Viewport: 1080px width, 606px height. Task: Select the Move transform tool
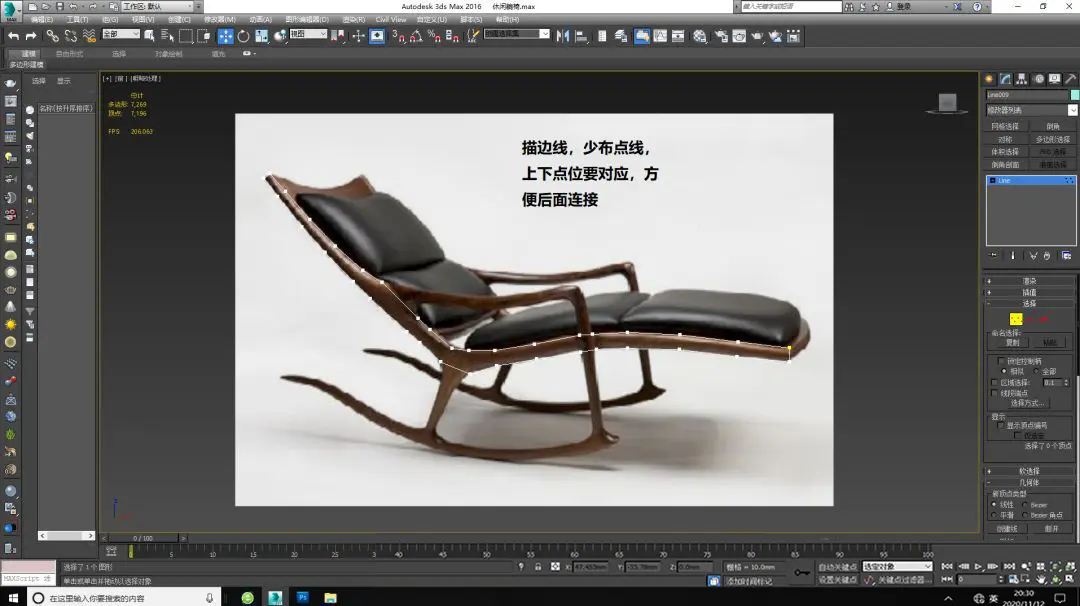pyautogui.click(x=225, y=36)
